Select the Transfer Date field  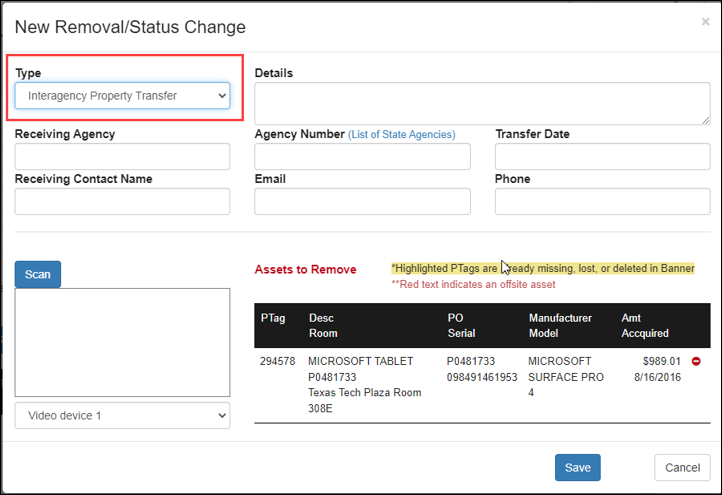[602, 157]
